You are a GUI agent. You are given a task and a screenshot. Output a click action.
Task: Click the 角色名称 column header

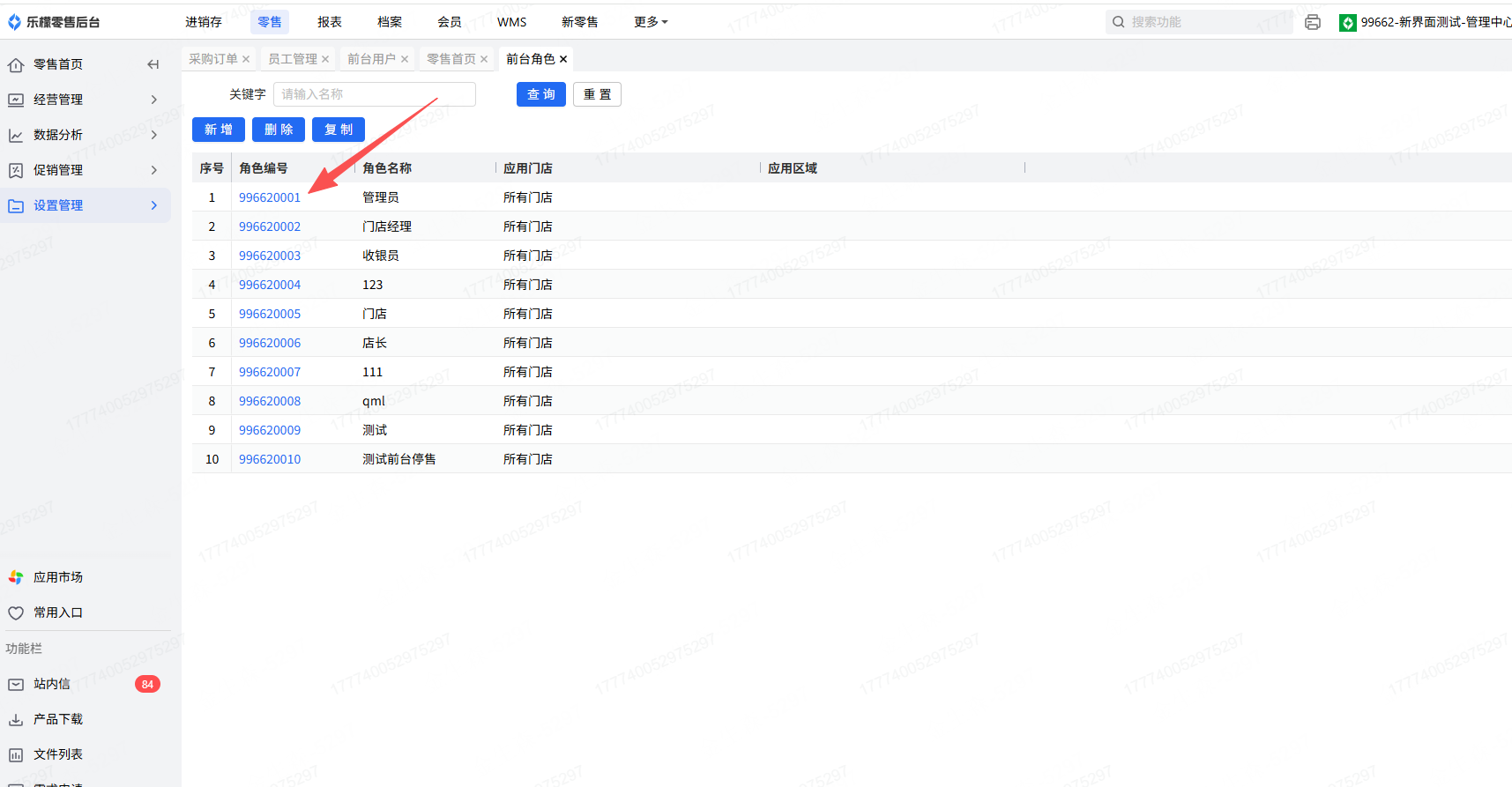point(387,168)
